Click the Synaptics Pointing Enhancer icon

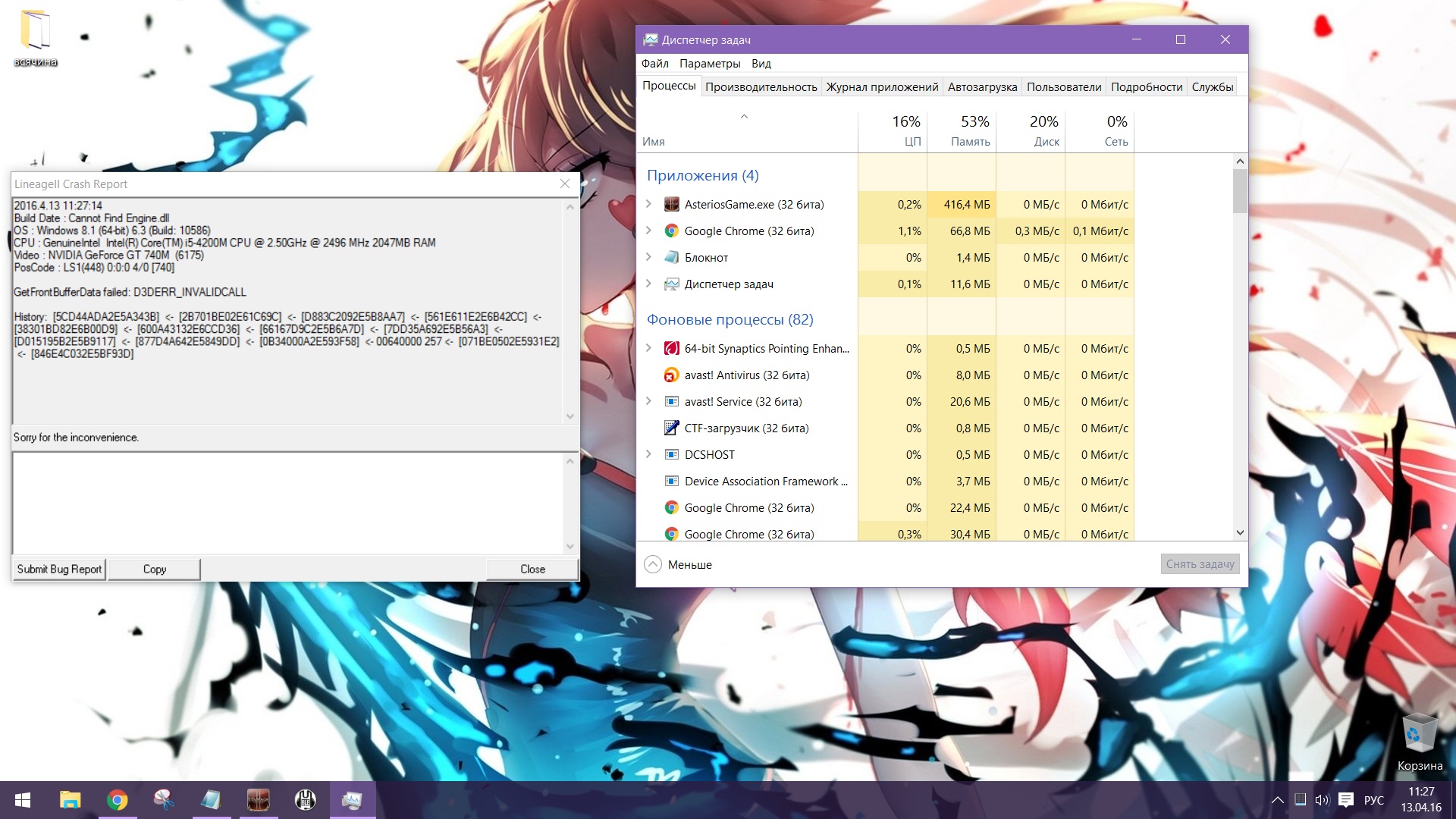(x=671, y=349)
